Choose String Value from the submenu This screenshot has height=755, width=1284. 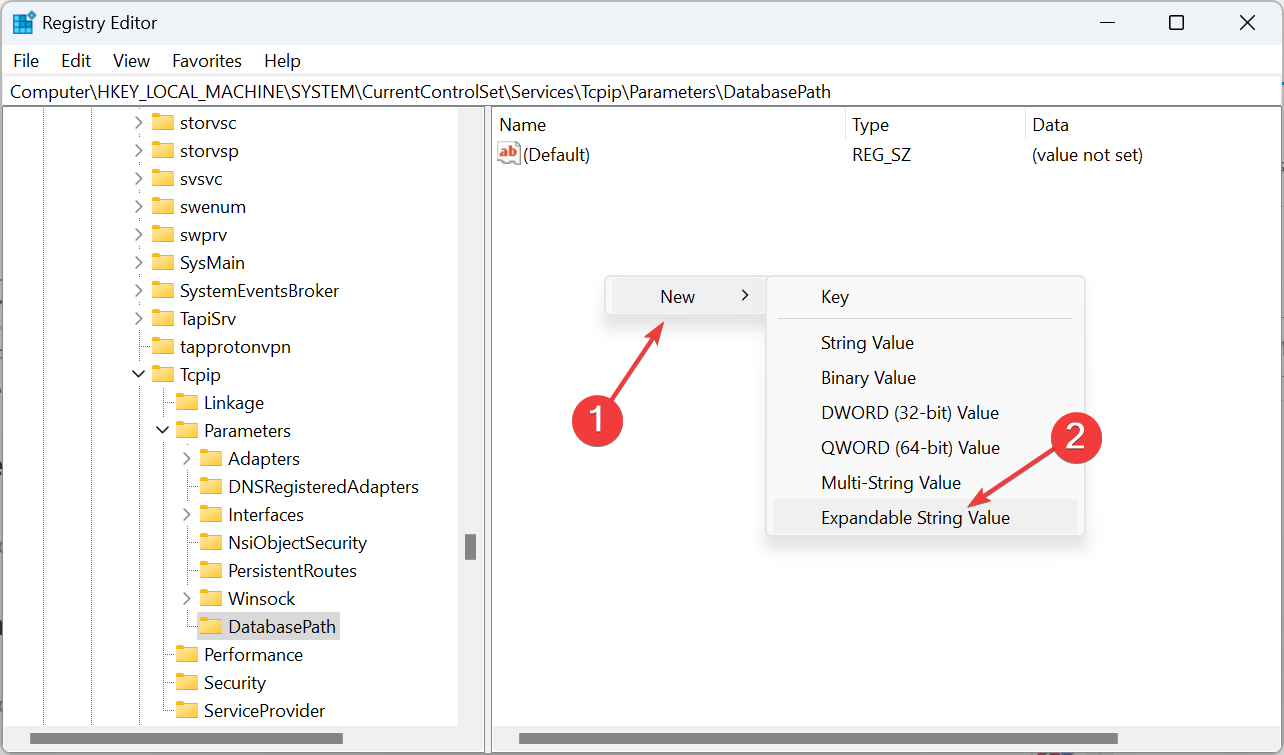click(926, 343)
